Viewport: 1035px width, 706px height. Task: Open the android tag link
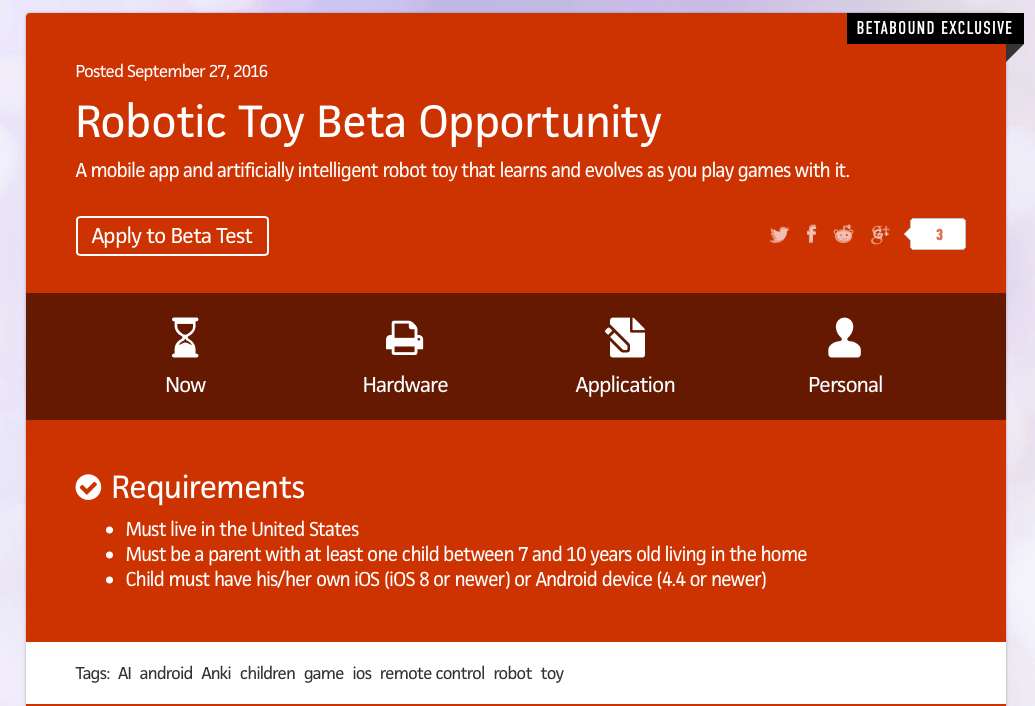[166, 673]
